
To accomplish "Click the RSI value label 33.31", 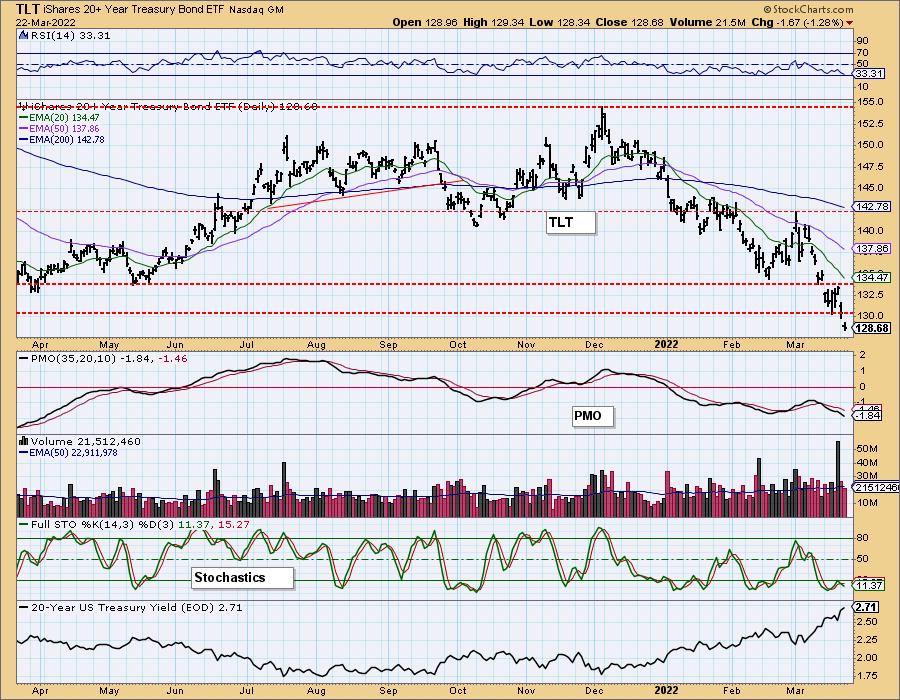I will (x=868, y=74).
